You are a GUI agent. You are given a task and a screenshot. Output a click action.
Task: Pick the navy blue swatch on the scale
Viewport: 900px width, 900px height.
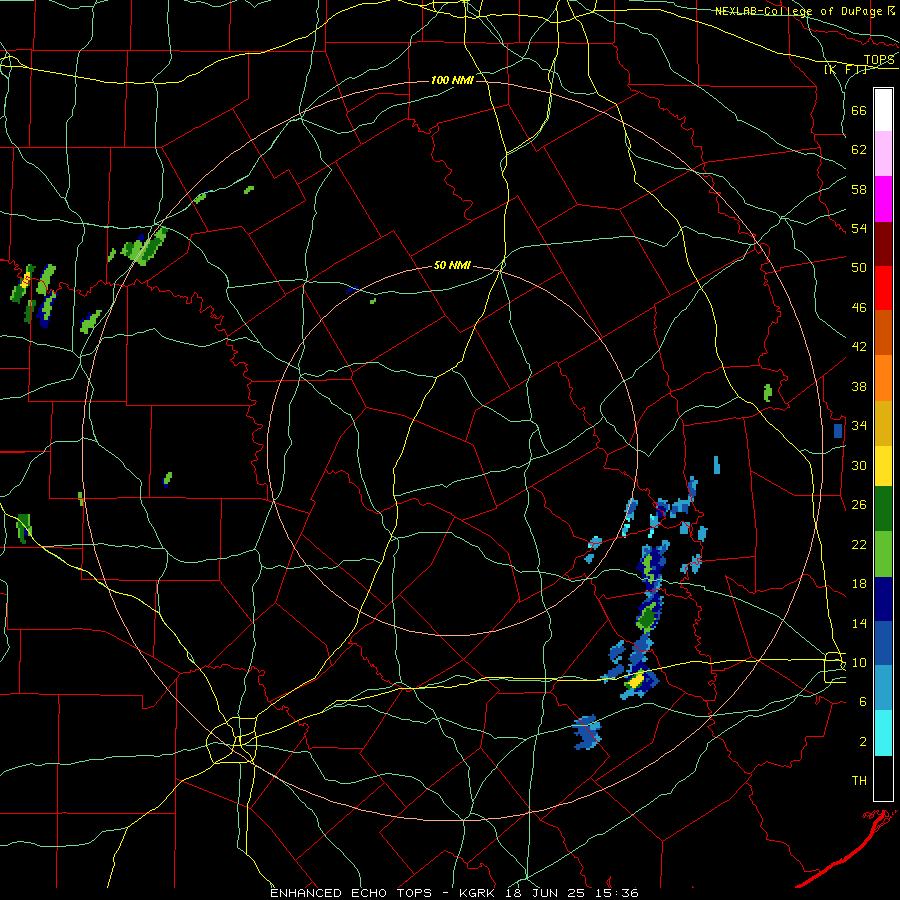coord(883,599)
